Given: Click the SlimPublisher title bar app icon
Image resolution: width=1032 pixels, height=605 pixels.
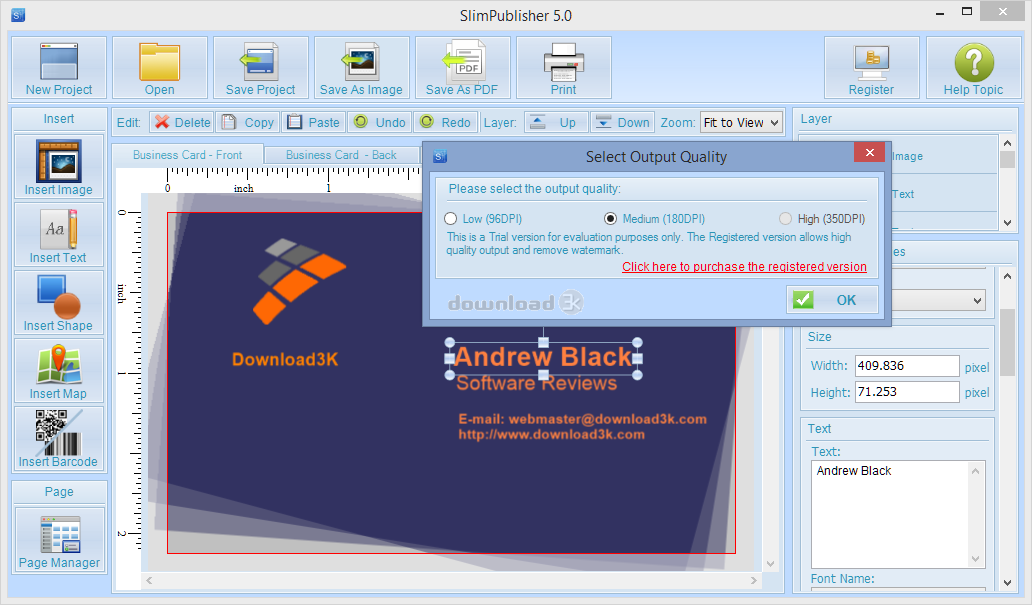Looking at the screenshot, I should 18,14.
